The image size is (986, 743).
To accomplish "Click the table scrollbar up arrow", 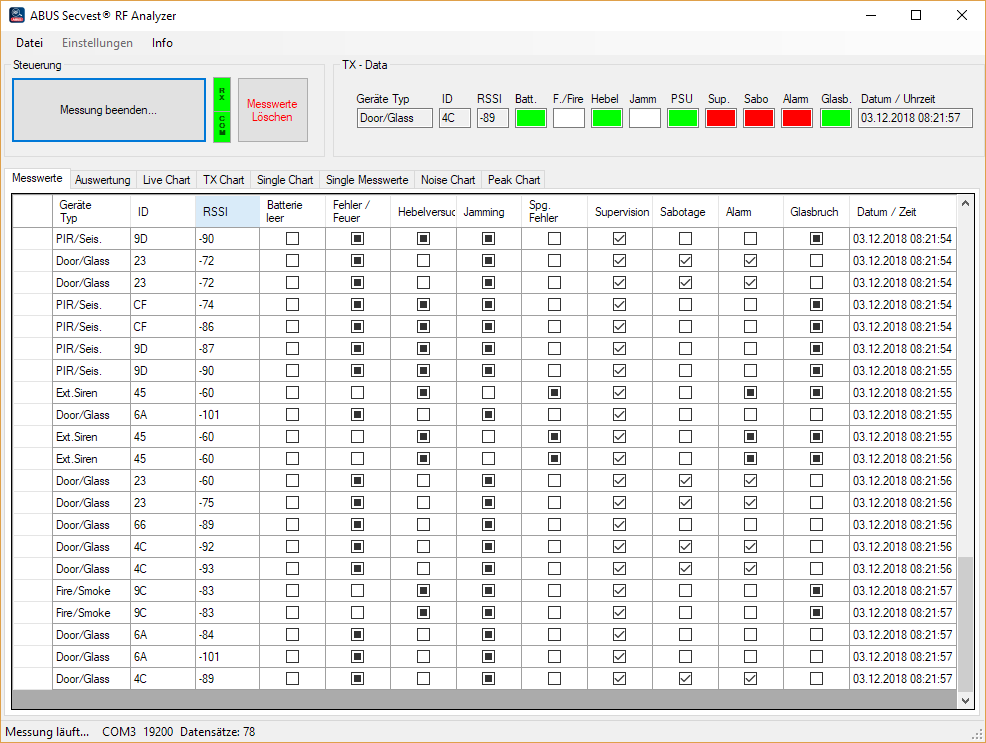I will point(965,204).
